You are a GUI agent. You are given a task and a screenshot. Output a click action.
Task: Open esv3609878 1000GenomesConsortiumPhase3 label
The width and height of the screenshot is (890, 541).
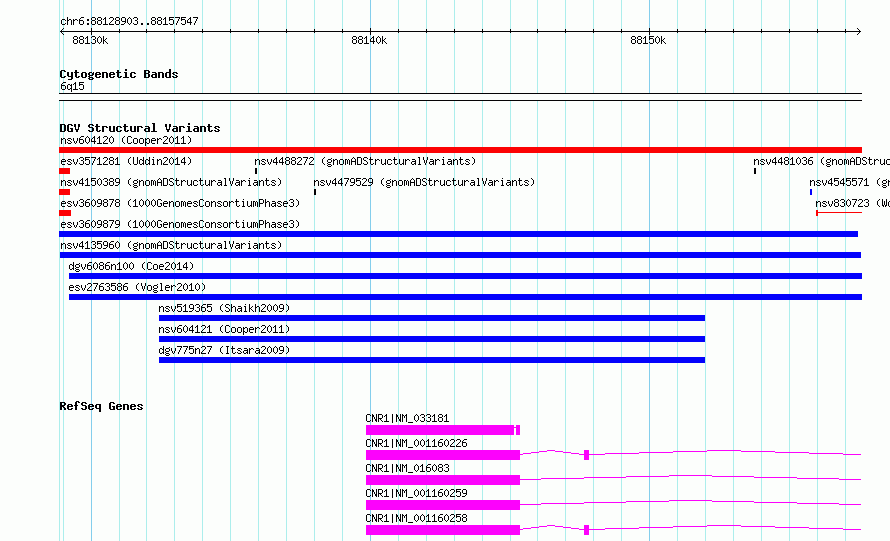point(180,203)
